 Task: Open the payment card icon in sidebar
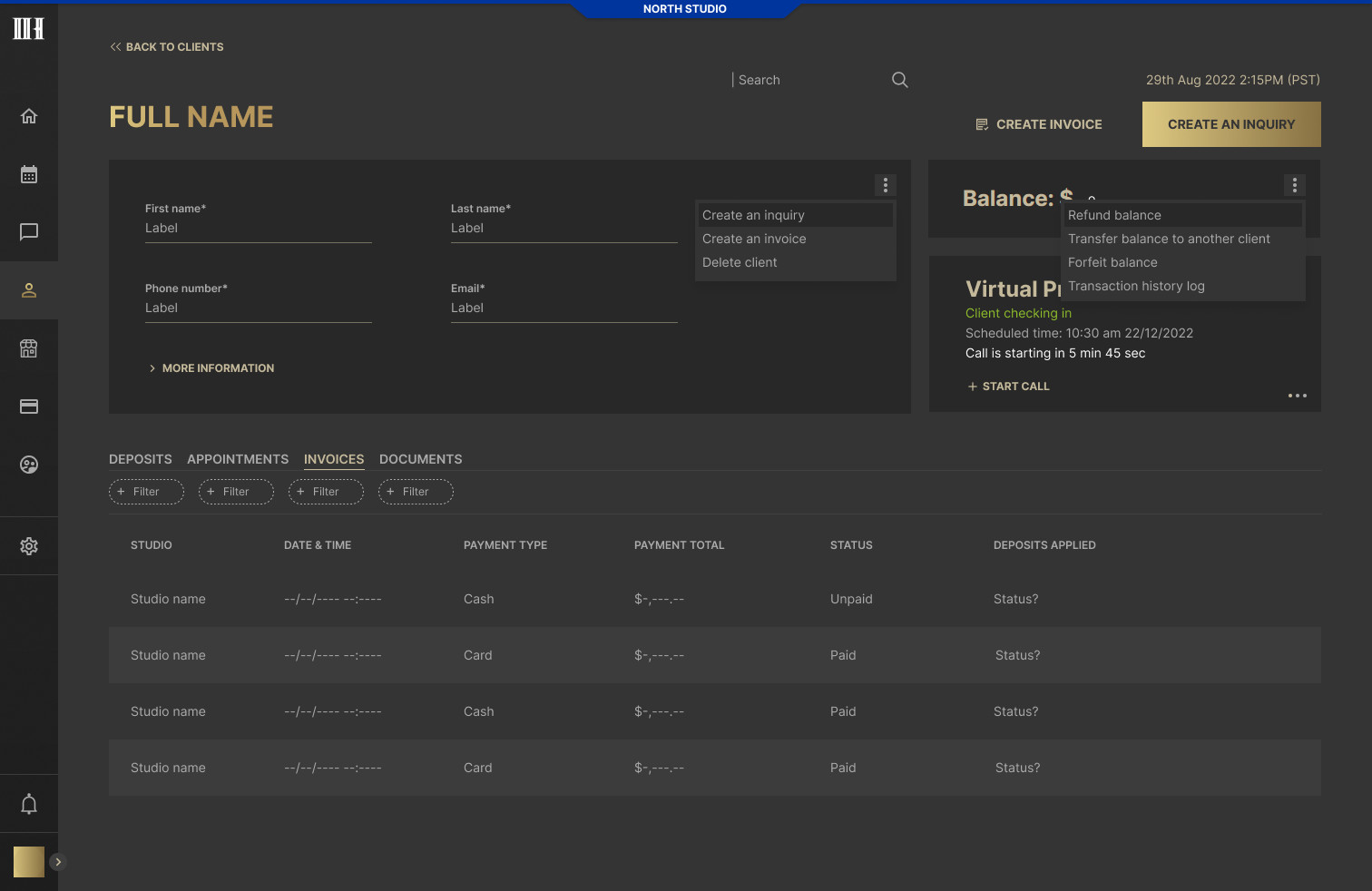[x=29, y=406]
